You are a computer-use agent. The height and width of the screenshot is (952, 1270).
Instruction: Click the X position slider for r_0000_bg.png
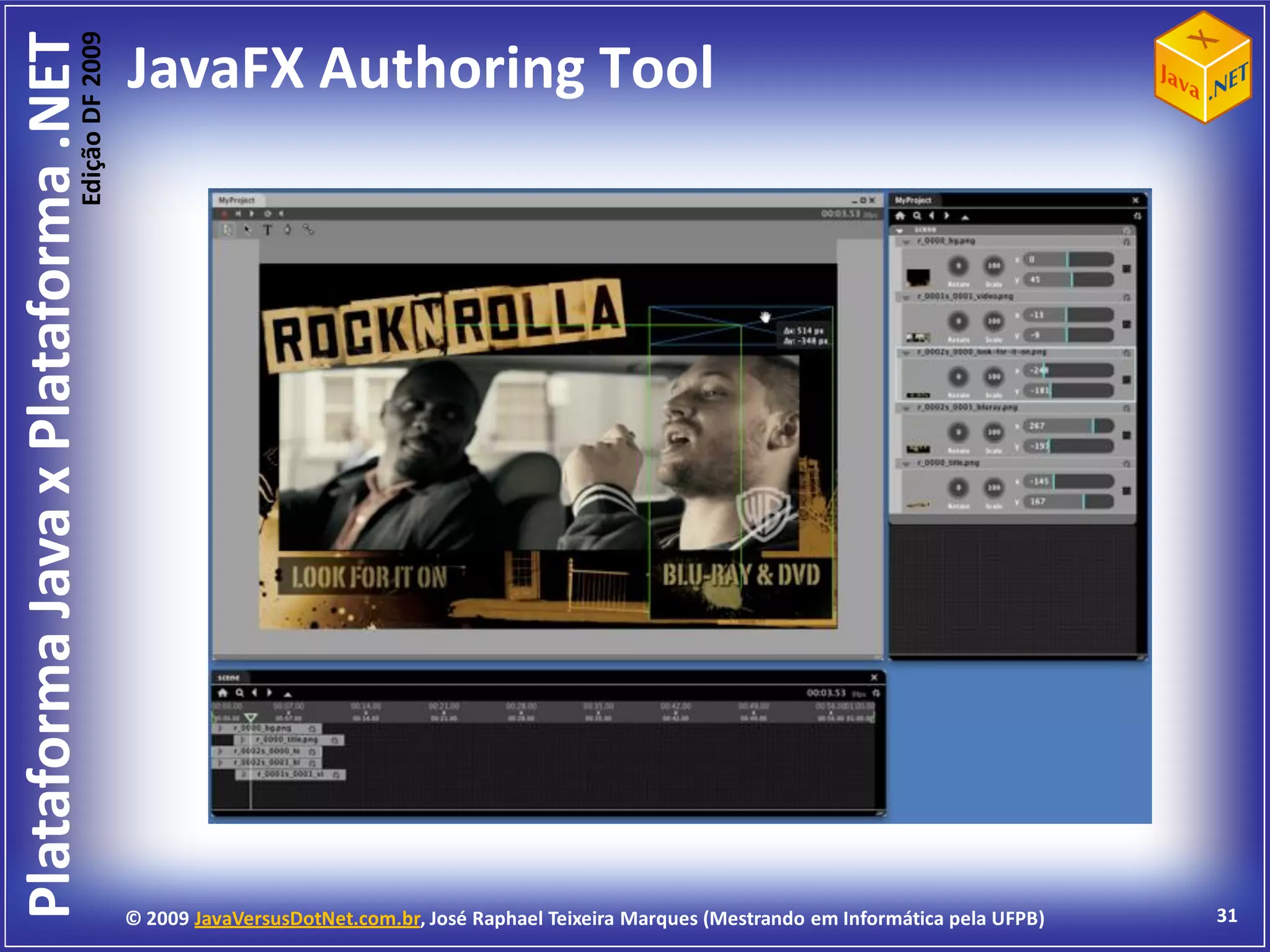pyautogui.click(x=1068, y=260)
